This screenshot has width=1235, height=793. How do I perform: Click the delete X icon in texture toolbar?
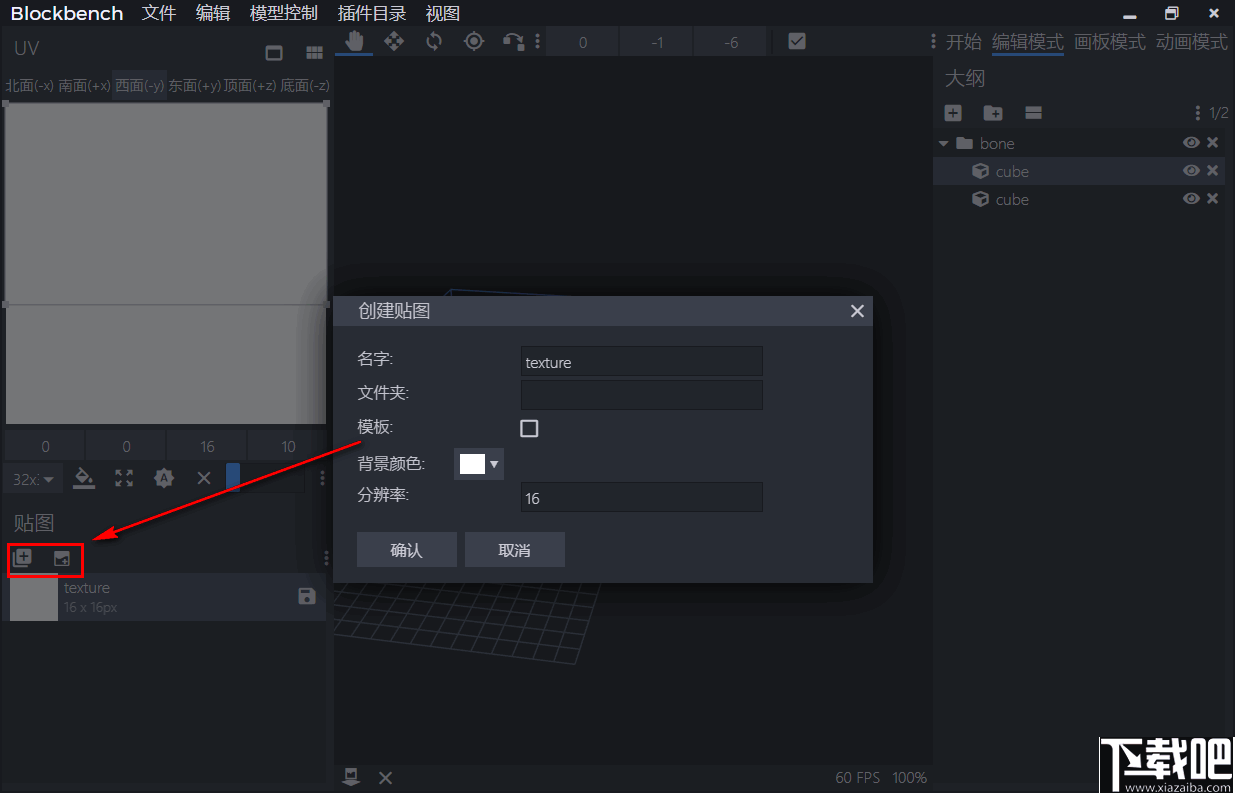(204, 478)
